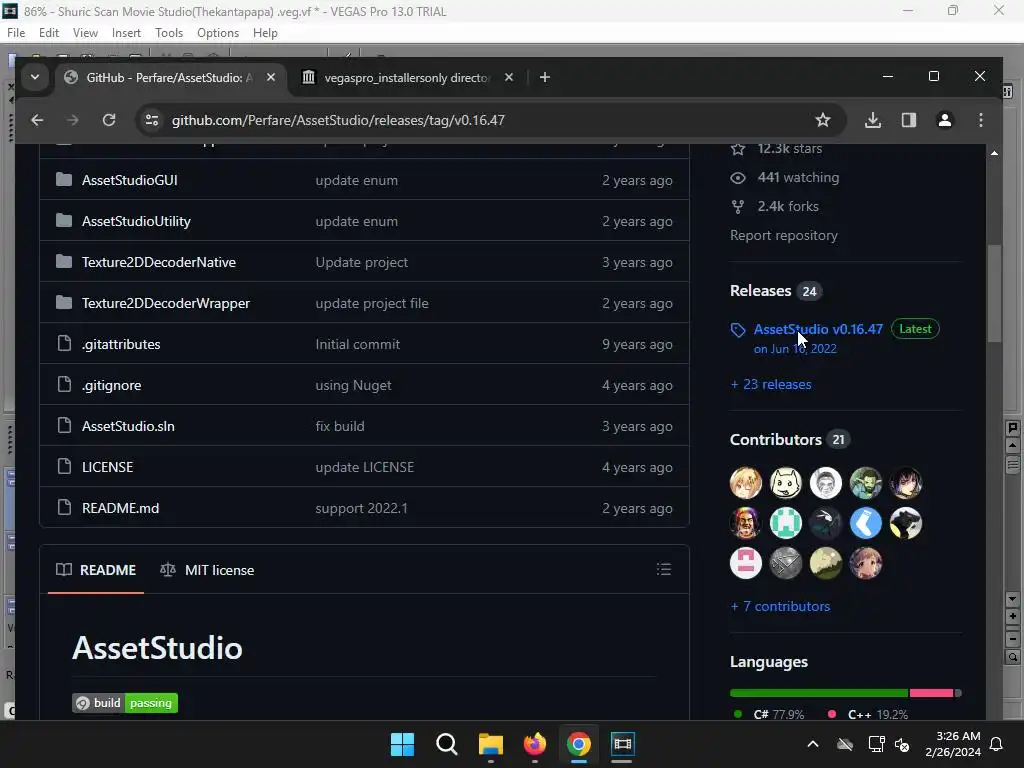This screenshot has width=1024, height=768.
Task: Open Firefox from the taskbar
Action: 535,744
